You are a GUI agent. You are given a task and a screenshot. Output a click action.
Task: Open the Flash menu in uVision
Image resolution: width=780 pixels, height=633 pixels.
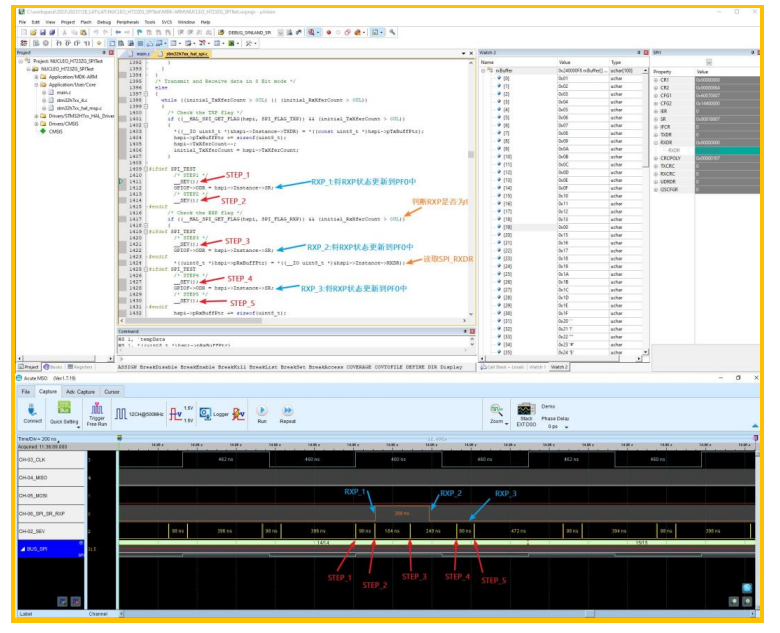click(86, 22)
